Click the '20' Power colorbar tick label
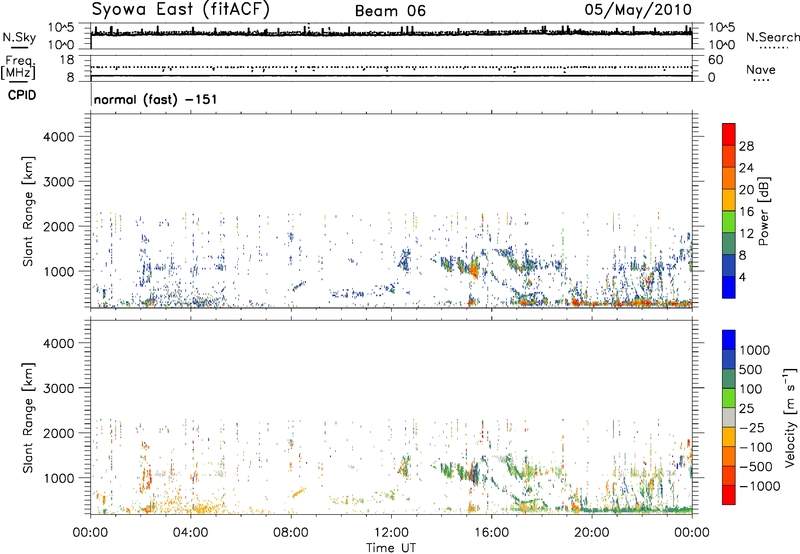The width and height of the screenshot is (800, 554). coord(746,190)
